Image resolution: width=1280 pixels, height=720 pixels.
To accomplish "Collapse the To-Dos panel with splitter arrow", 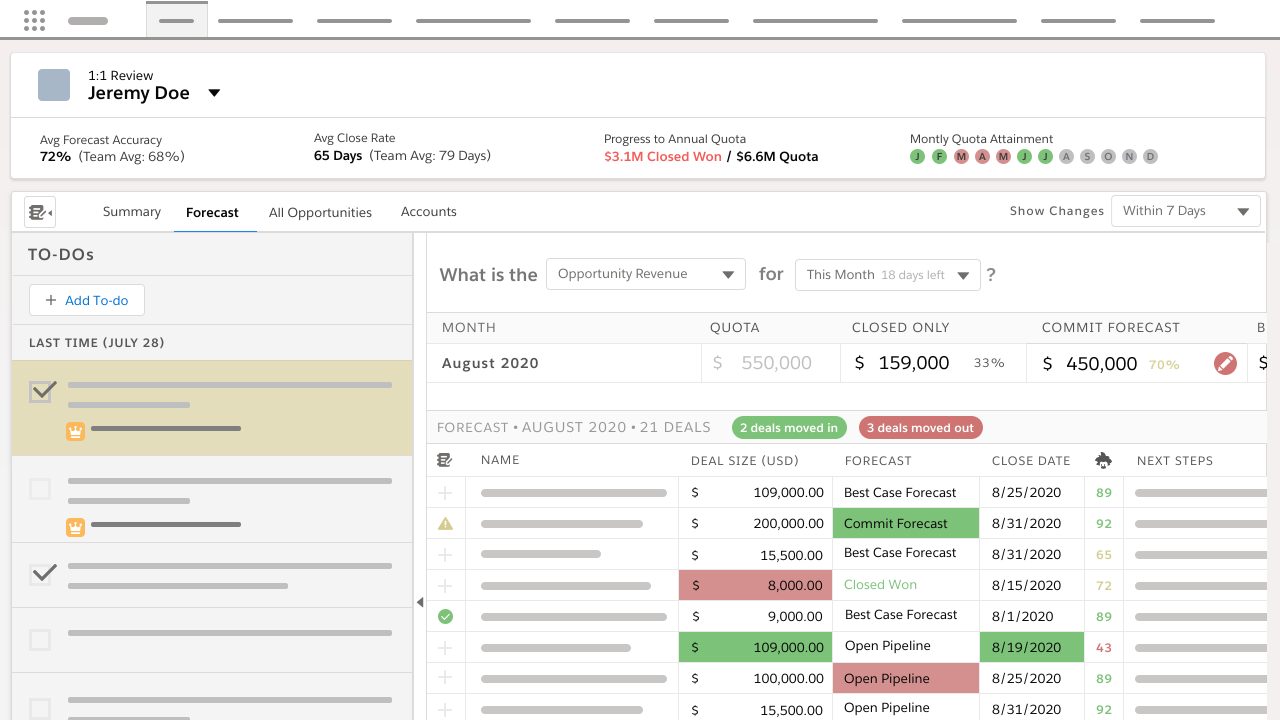I will click(420, 602).
